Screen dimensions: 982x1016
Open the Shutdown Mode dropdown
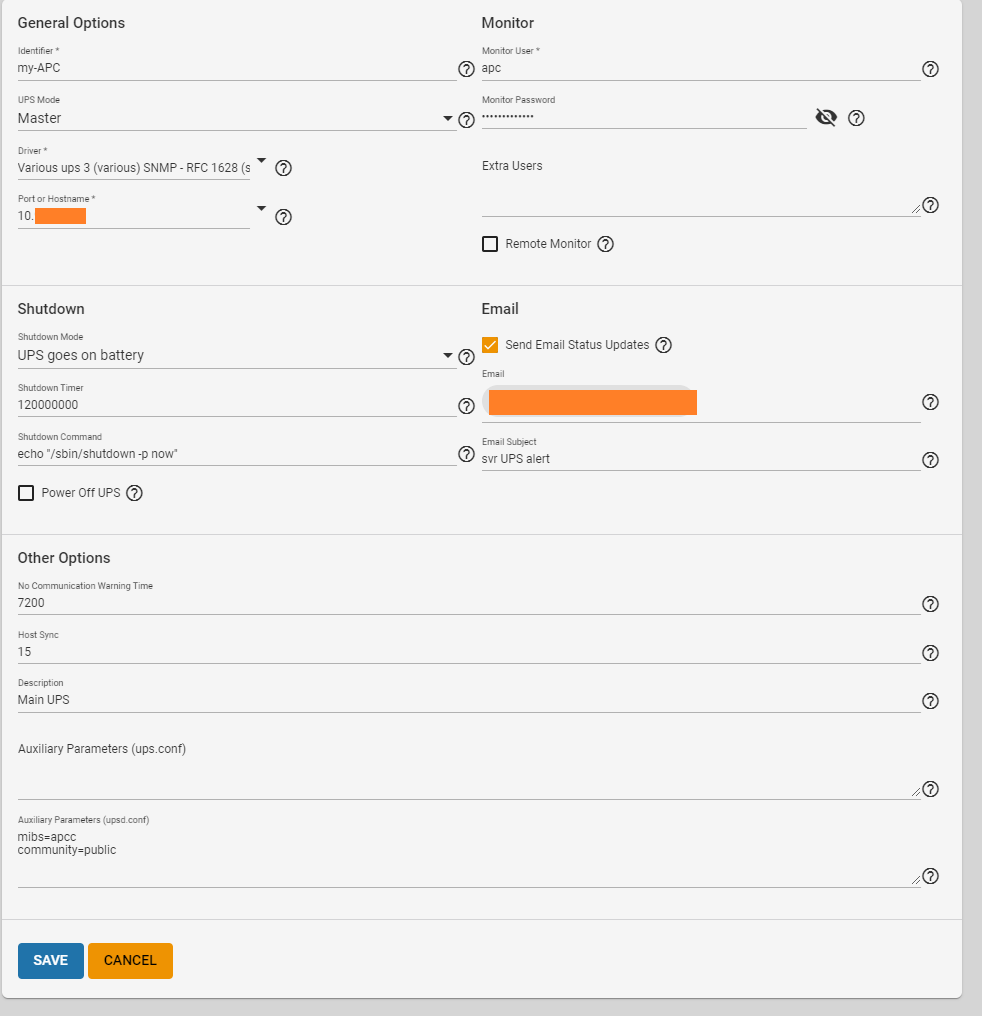(x=447, y=356)
